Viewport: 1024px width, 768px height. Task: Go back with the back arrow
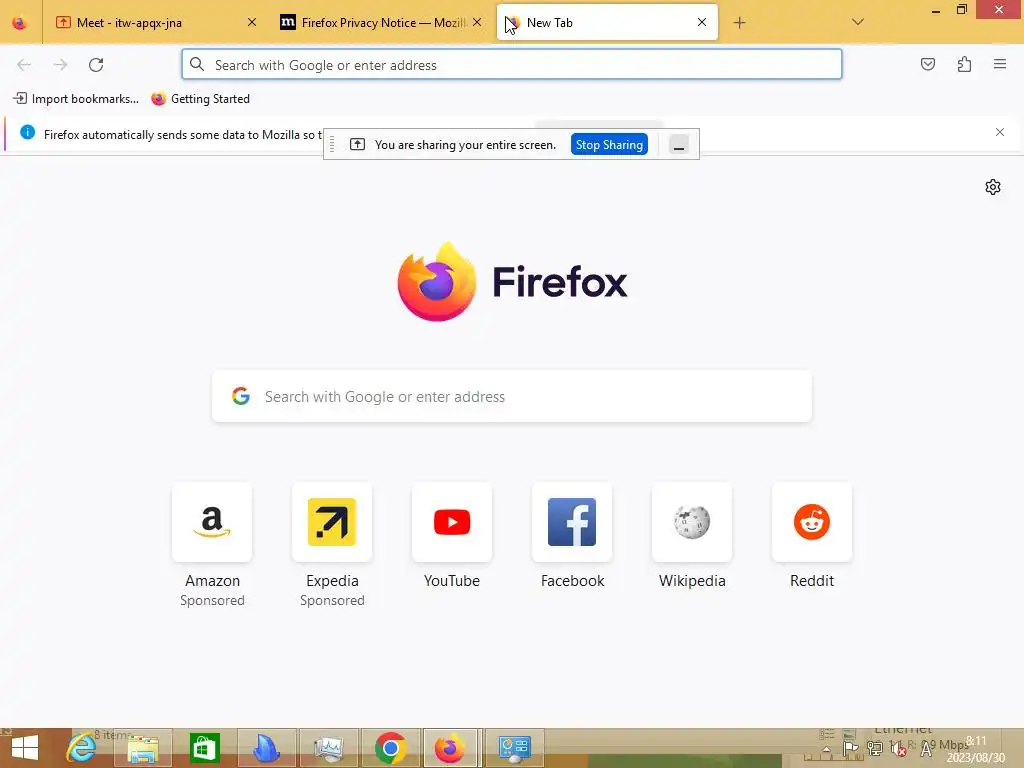24,65
